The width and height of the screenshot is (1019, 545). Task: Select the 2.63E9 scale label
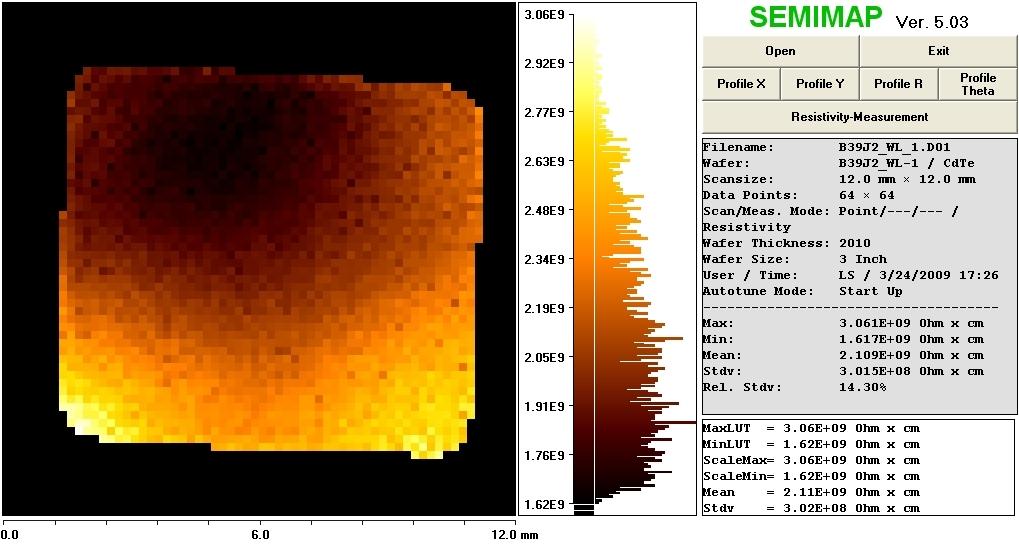(x=543, y=161)
